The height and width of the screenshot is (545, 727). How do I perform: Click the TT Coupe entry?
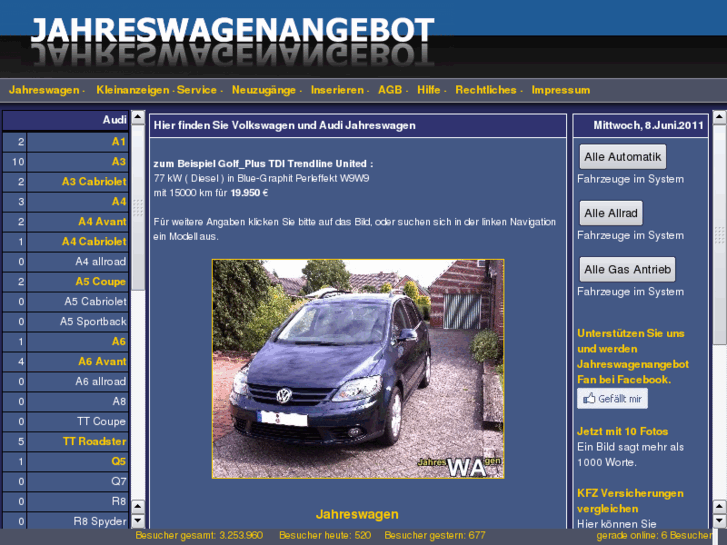102,421
